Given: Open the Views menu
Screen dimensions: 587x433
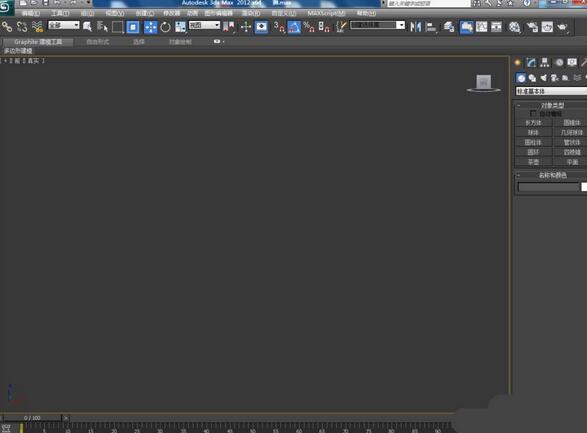Looking at the screenshot, I should [115, 13].
